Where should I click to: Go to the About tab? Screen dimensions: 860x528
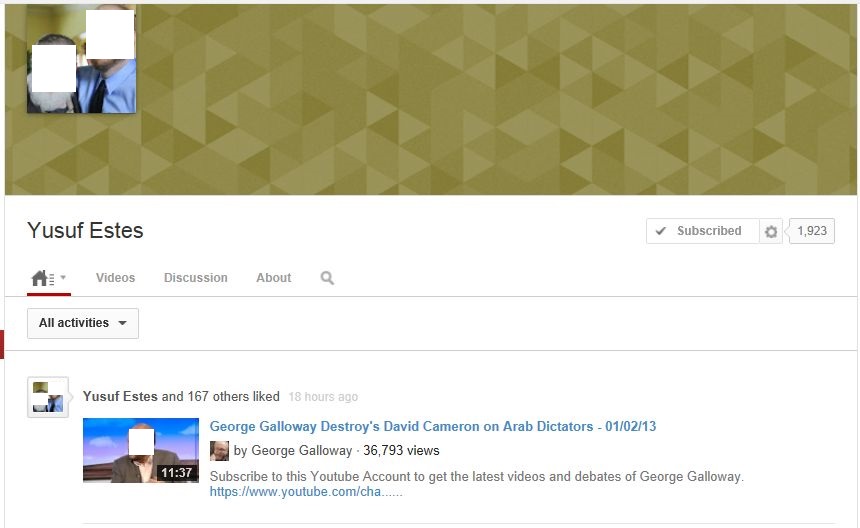pyautogui.click(x=273, y=278)
